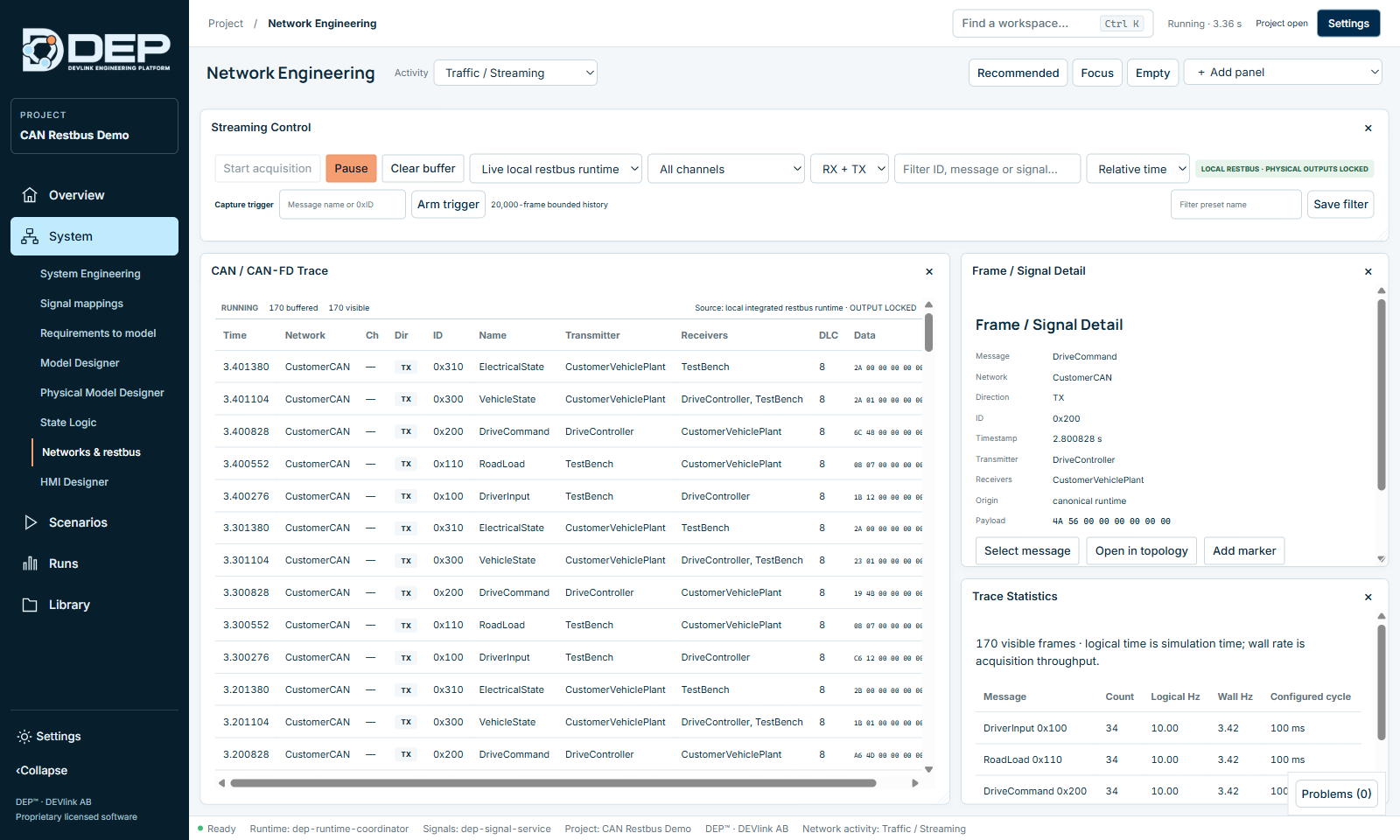The image size is (1400, 840).
Task: Go to Signal mappings
Action: click(x=81, y=304)
